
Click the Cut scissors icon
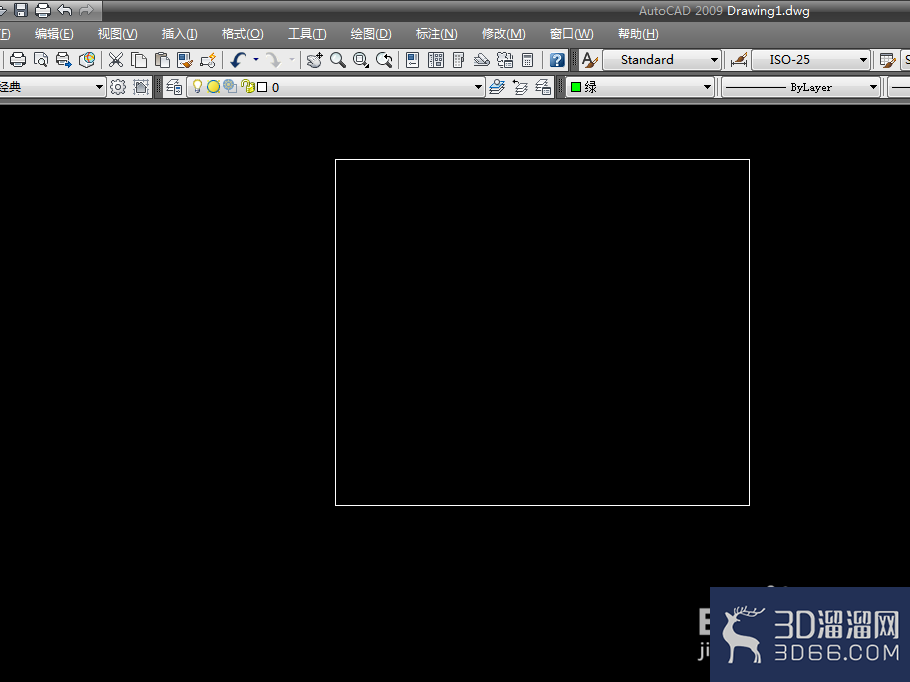[116, 60]
